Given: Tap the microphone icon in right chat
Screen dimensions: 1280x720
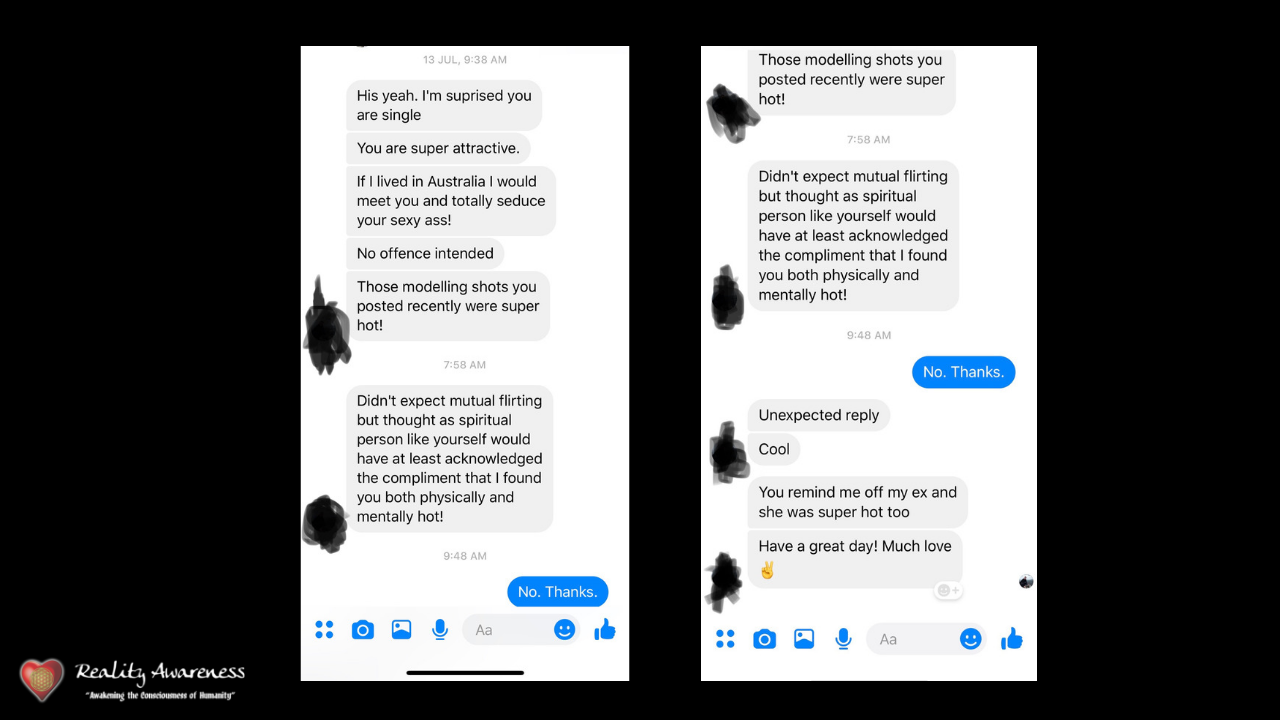Looking at the screenshot, I should (844, 639).
